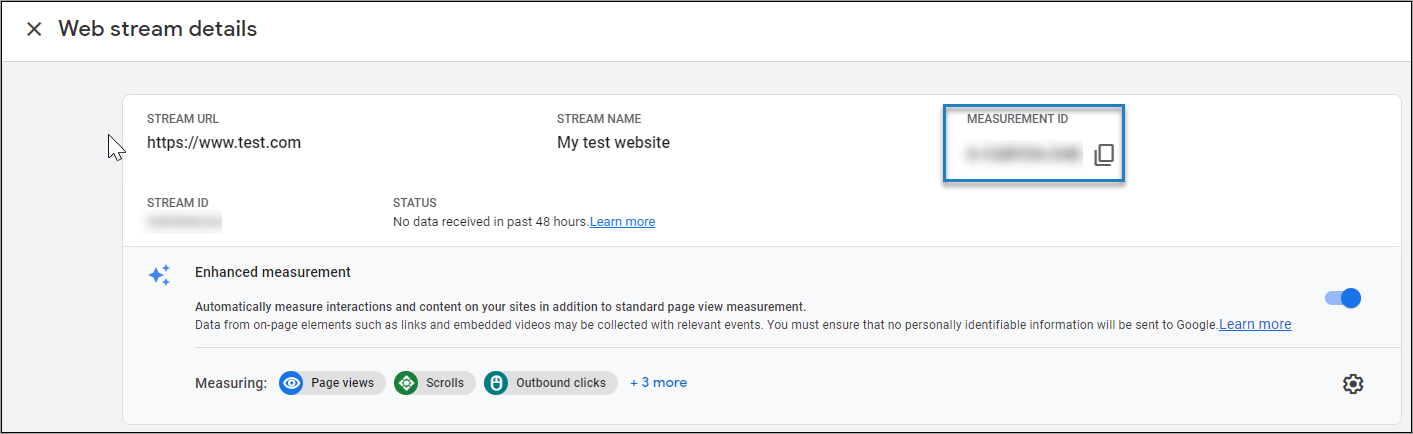Copy the Measurement ID to clipboard
Viewport: 1413px width, 434px height.
[x=1103, y=155]
